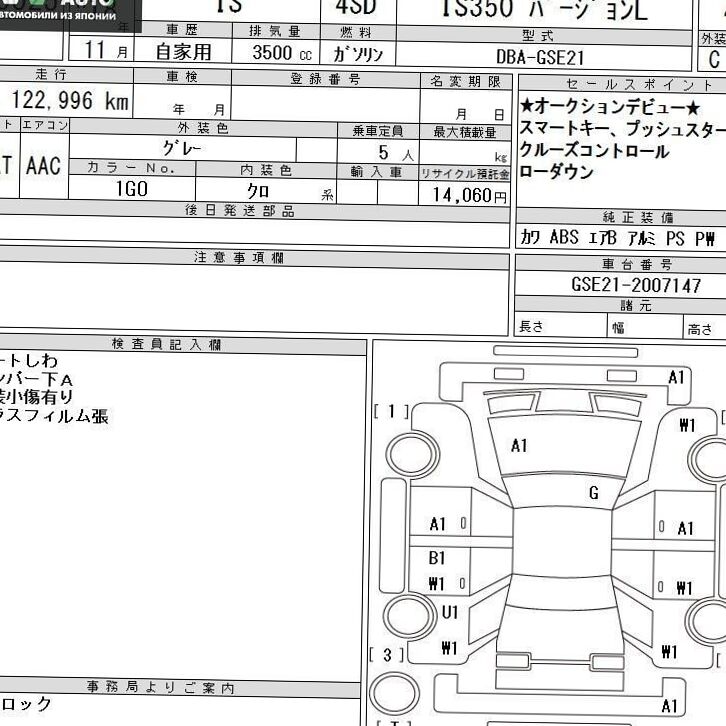Select the 事務局よりご案内 section header

pos(160,687)
